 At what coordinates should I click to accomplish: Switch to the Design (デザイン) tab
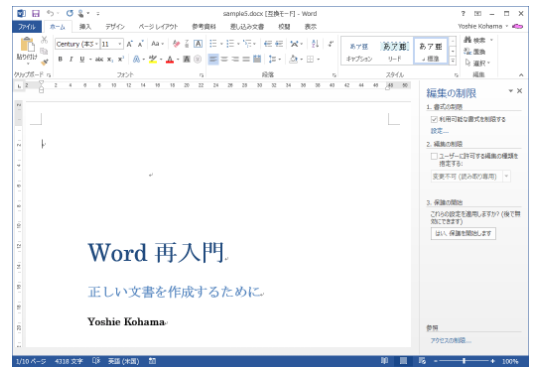[x=115, y=27]
